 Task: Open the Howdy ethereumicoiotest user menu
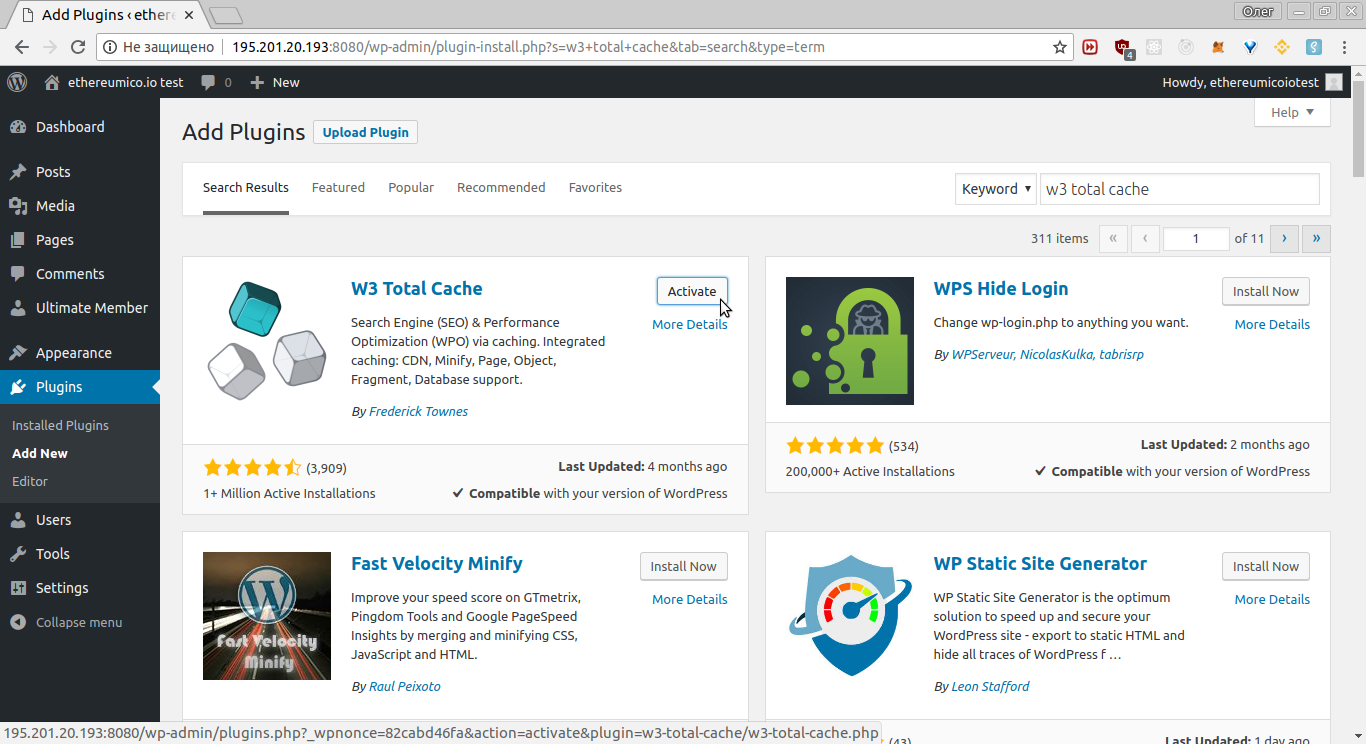coord(1252,82)
